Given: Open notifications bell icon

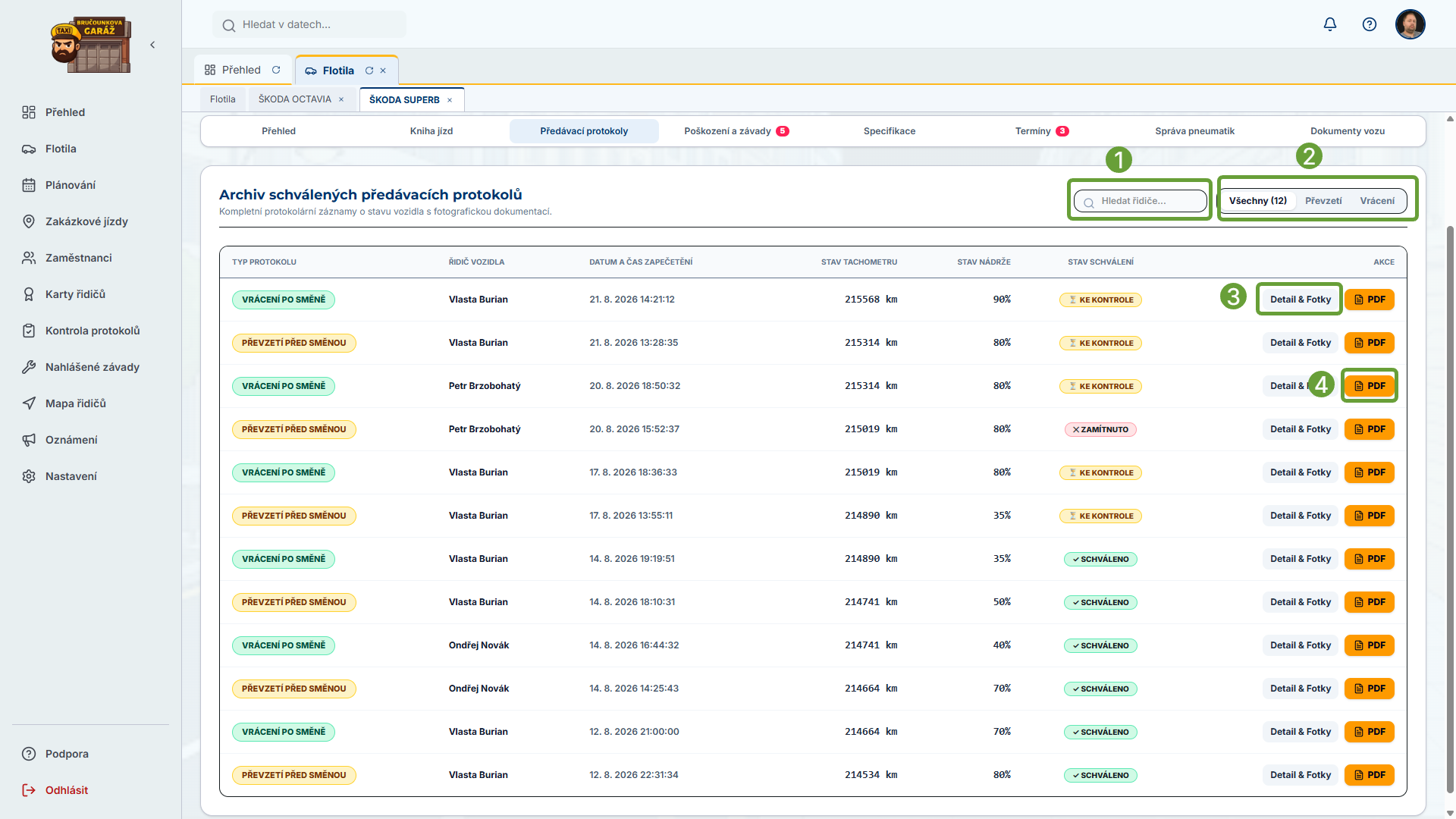Looking at the screenshot, I should click(1330, 24).
